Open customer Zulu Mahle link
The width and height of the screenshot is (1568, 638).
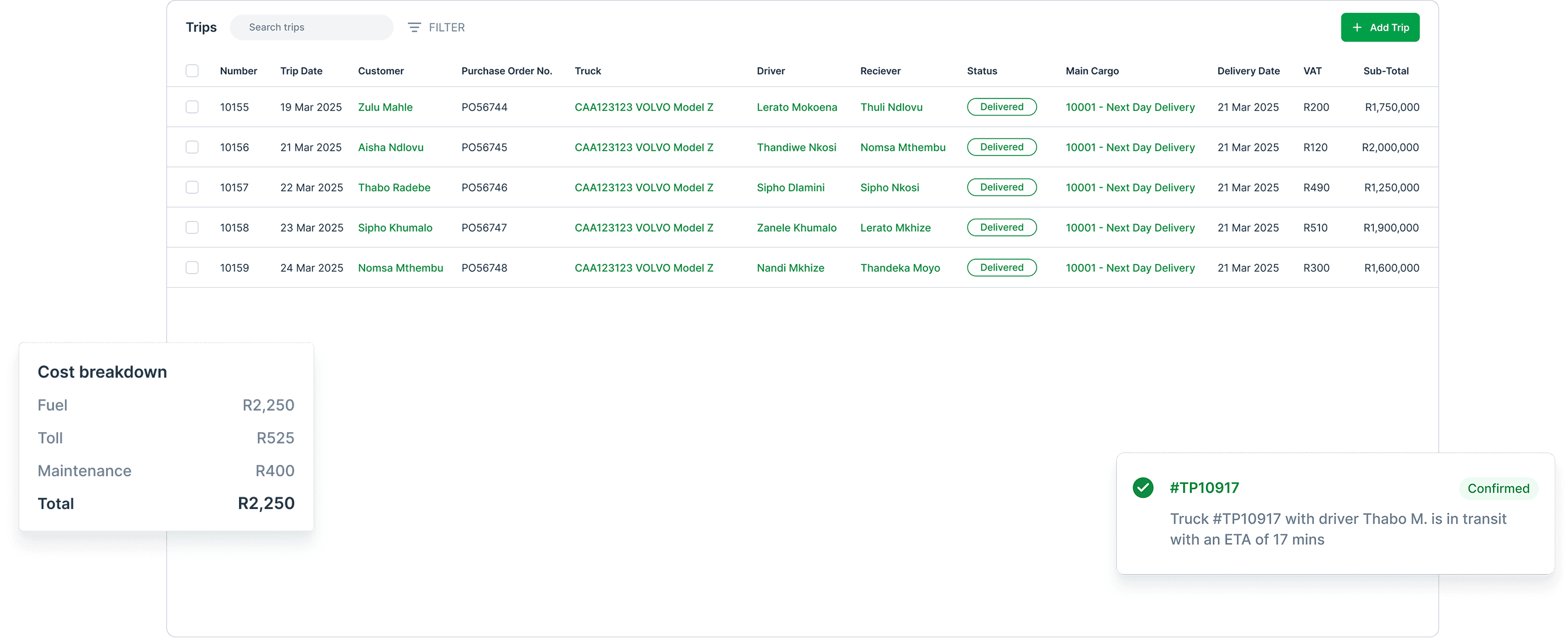[x=385, y=107]
